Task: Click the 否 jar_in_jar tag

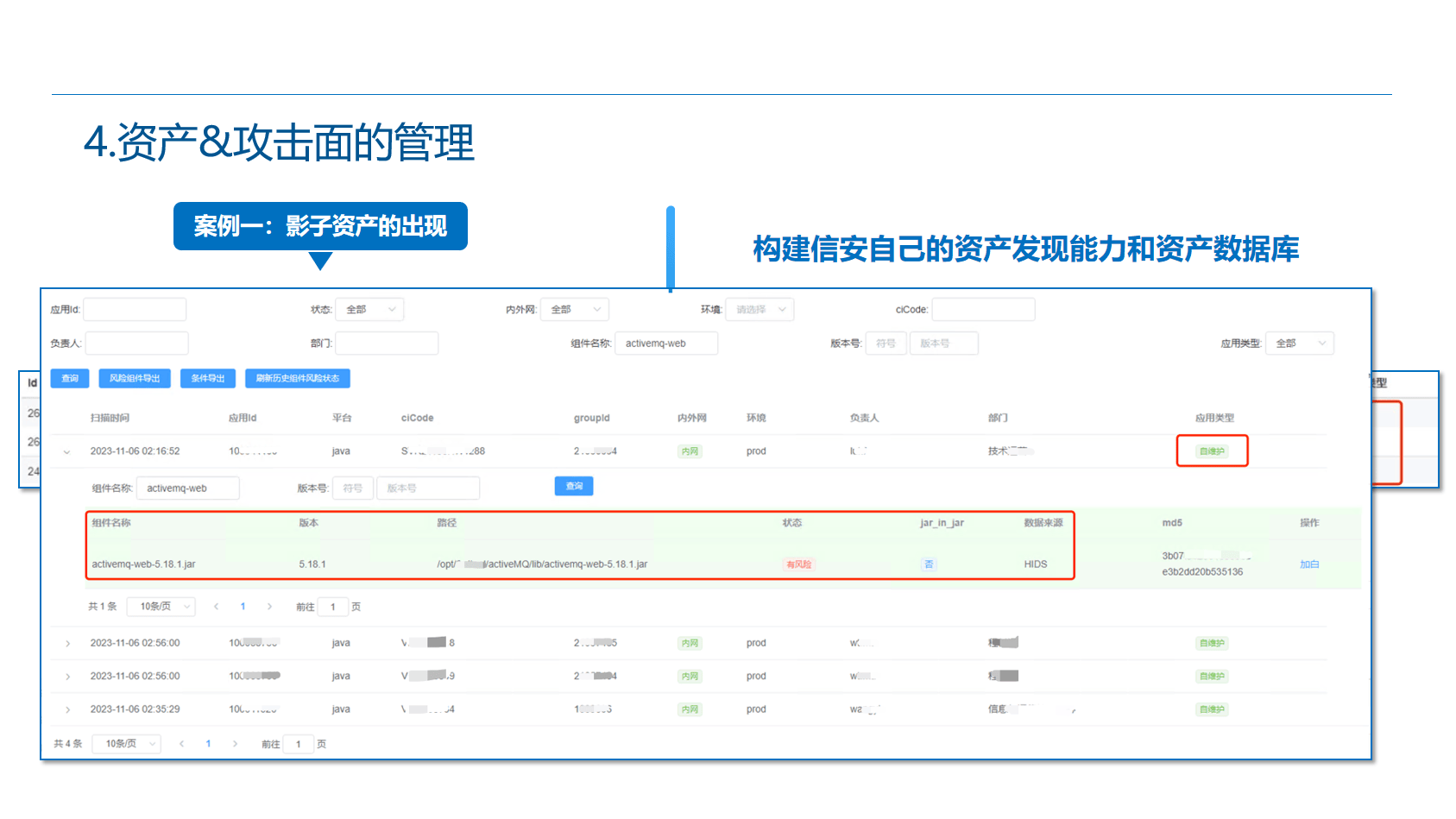Action: pos(929,564)
